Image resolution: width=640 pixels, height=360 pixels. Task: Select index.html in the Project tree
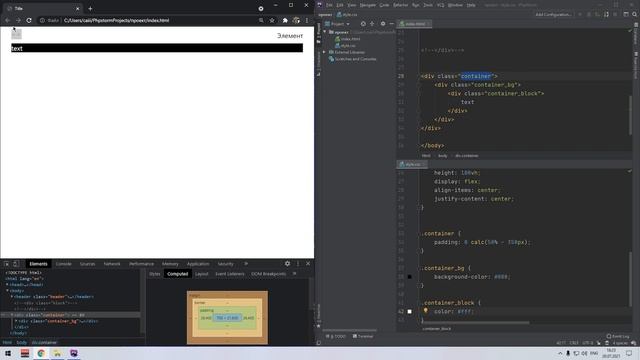[x=348, y=39]
